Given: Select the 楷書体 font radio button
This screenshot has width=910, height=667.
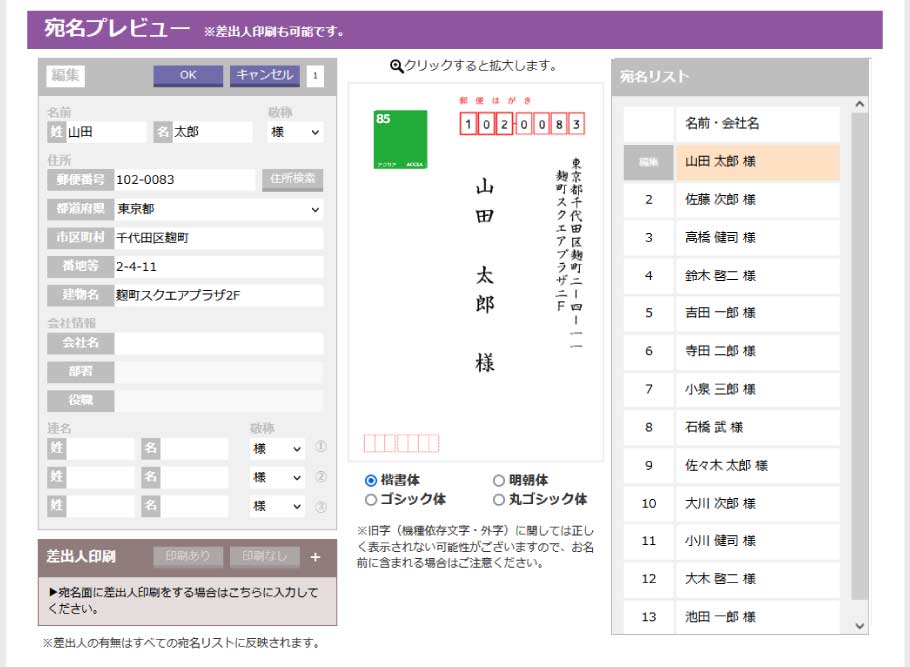Looking at the screenshot, I should [x=371, y=480].
